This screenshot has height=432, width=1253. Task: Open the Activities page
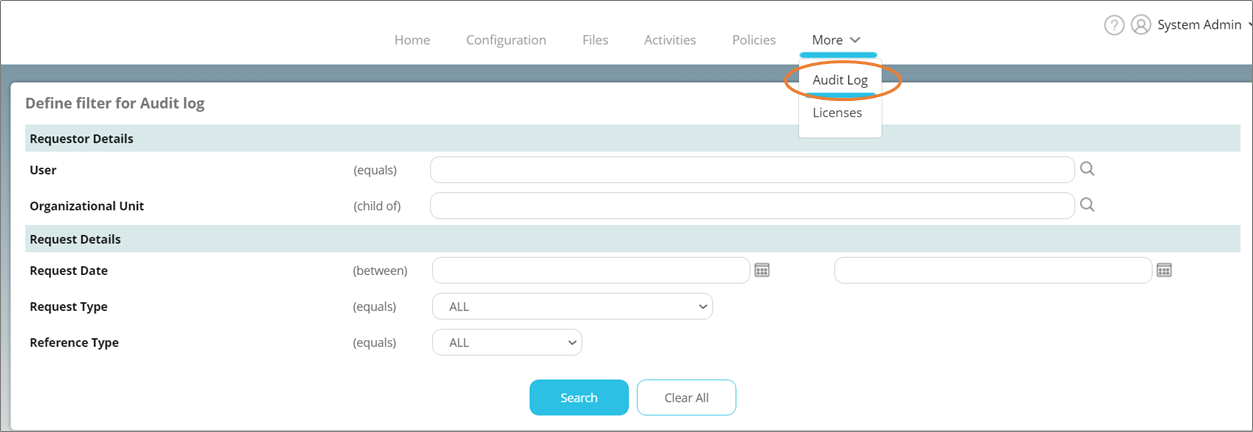[670, 40]
